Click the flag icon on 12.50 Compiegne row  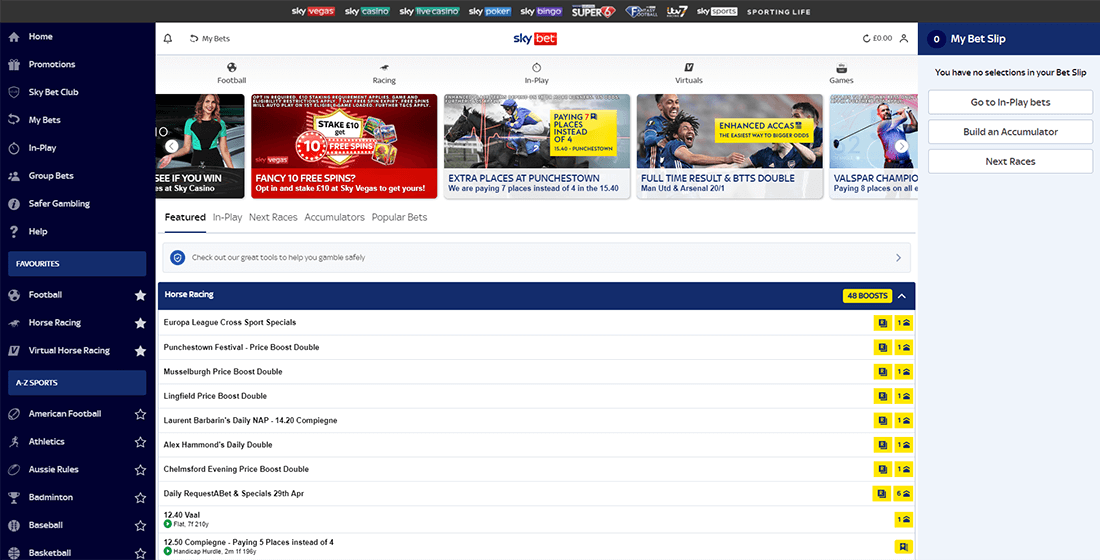coord(904,547)
